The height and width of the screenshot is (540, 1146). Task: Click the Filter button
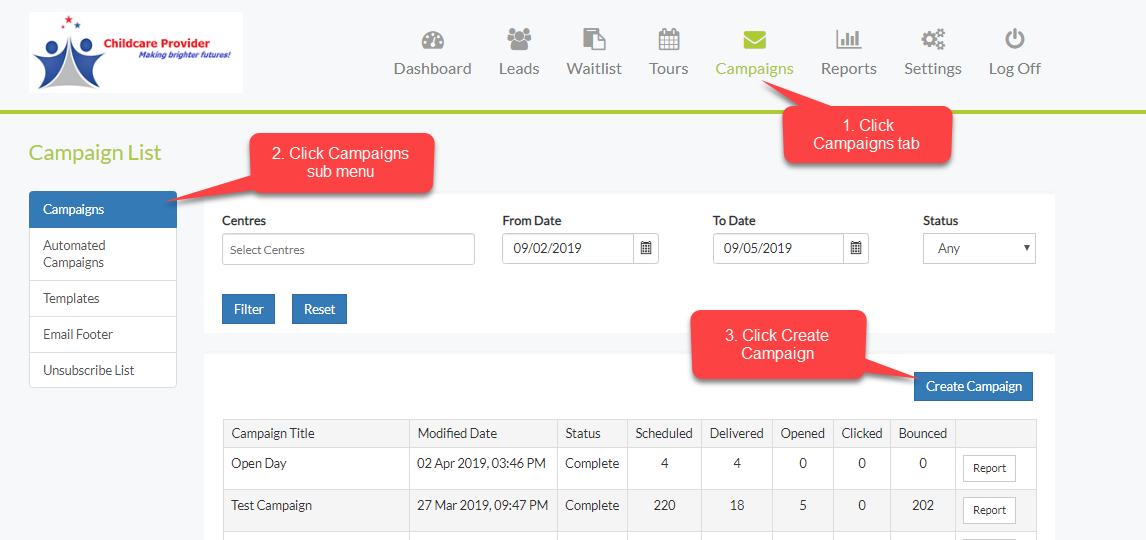248,310
